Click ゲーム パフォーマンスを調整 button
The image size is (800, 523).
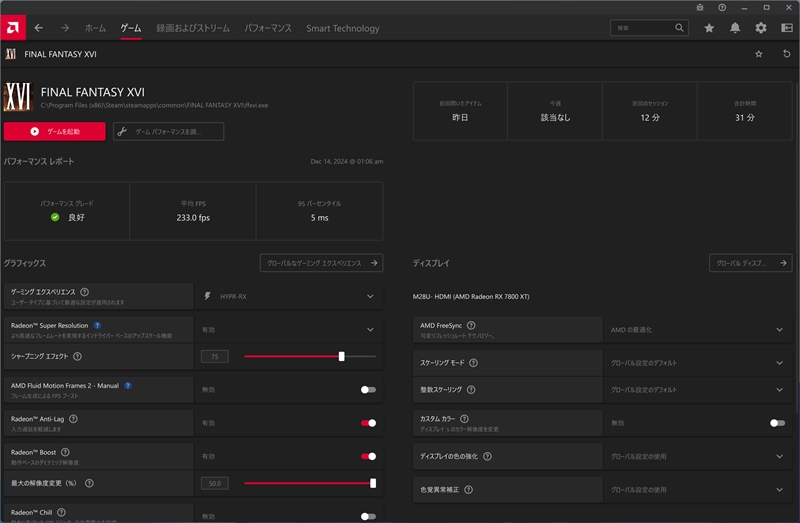pyautogui.click(x=168, y=132)
